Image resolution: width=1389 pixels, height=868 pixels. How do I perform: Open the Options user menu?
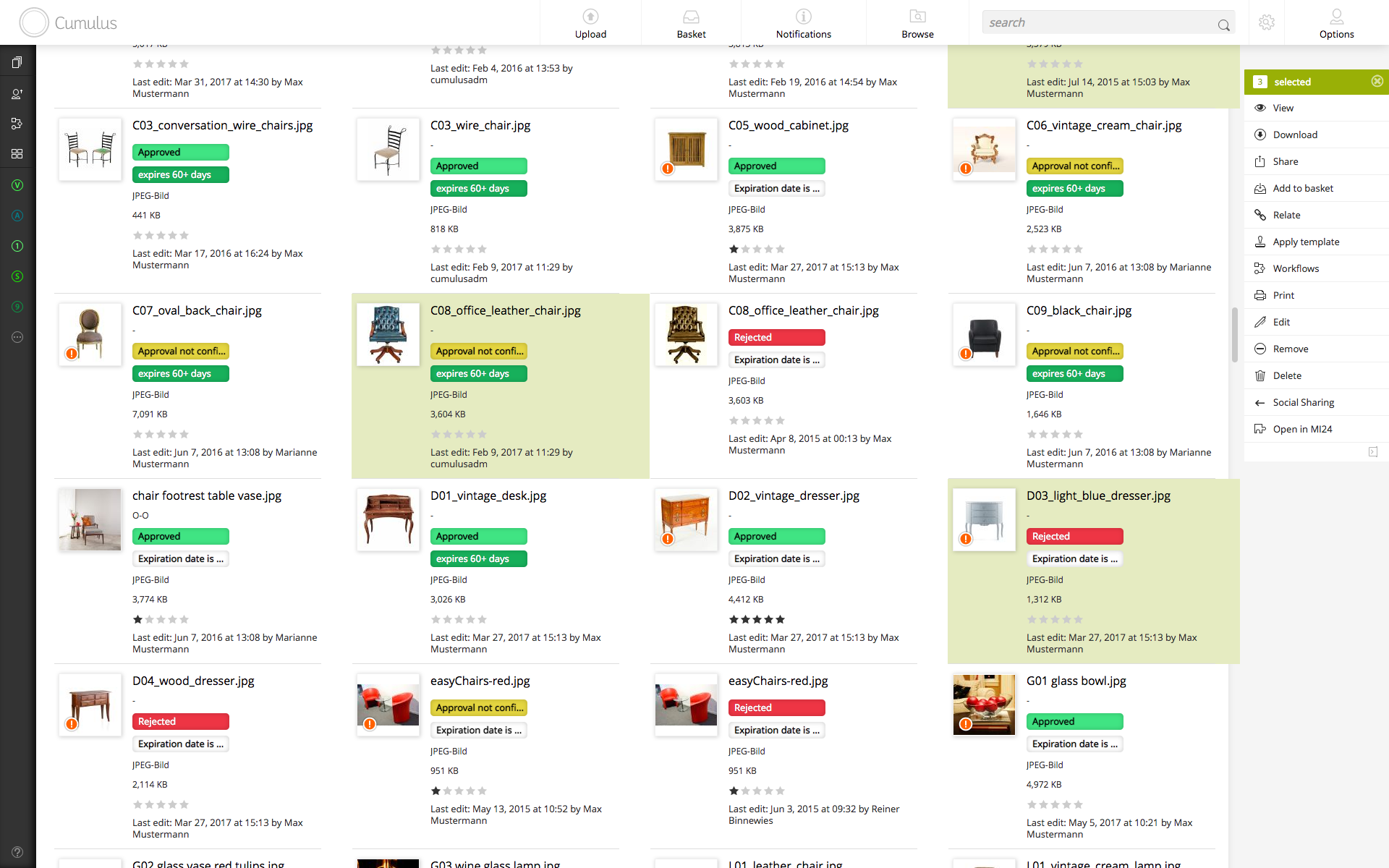[1336, 23]
